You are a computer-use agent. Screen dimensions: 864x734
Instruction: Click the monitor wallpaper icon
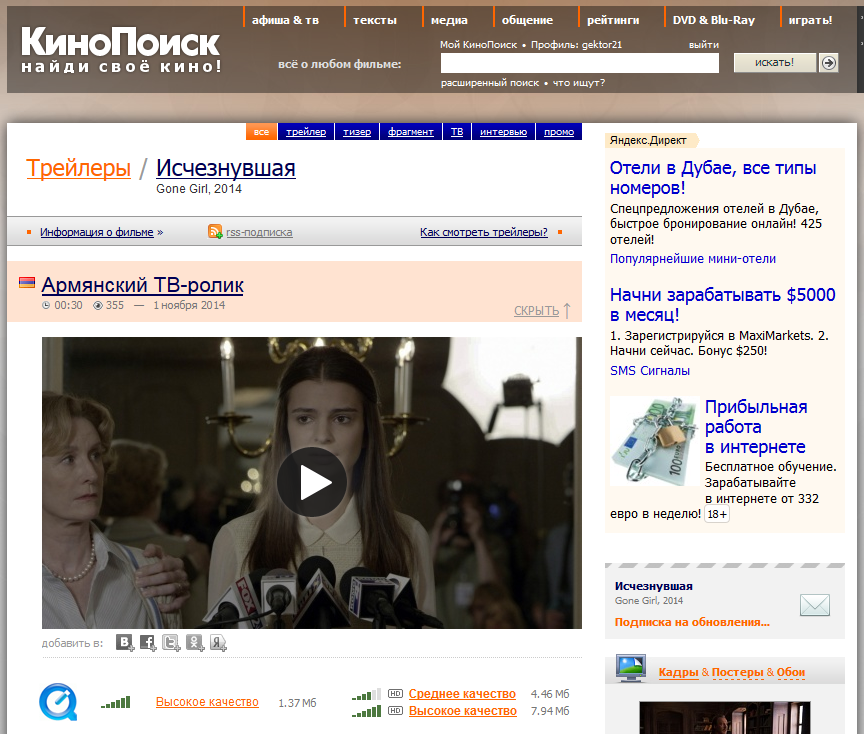(x=631, y=668)
